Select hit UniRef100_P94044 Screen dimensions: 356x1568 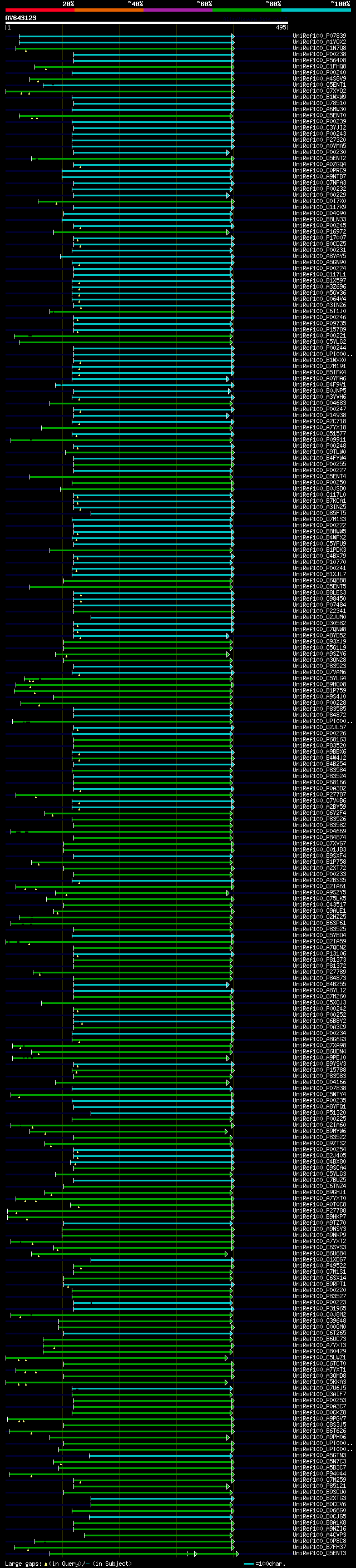(x=319, y=1473)
